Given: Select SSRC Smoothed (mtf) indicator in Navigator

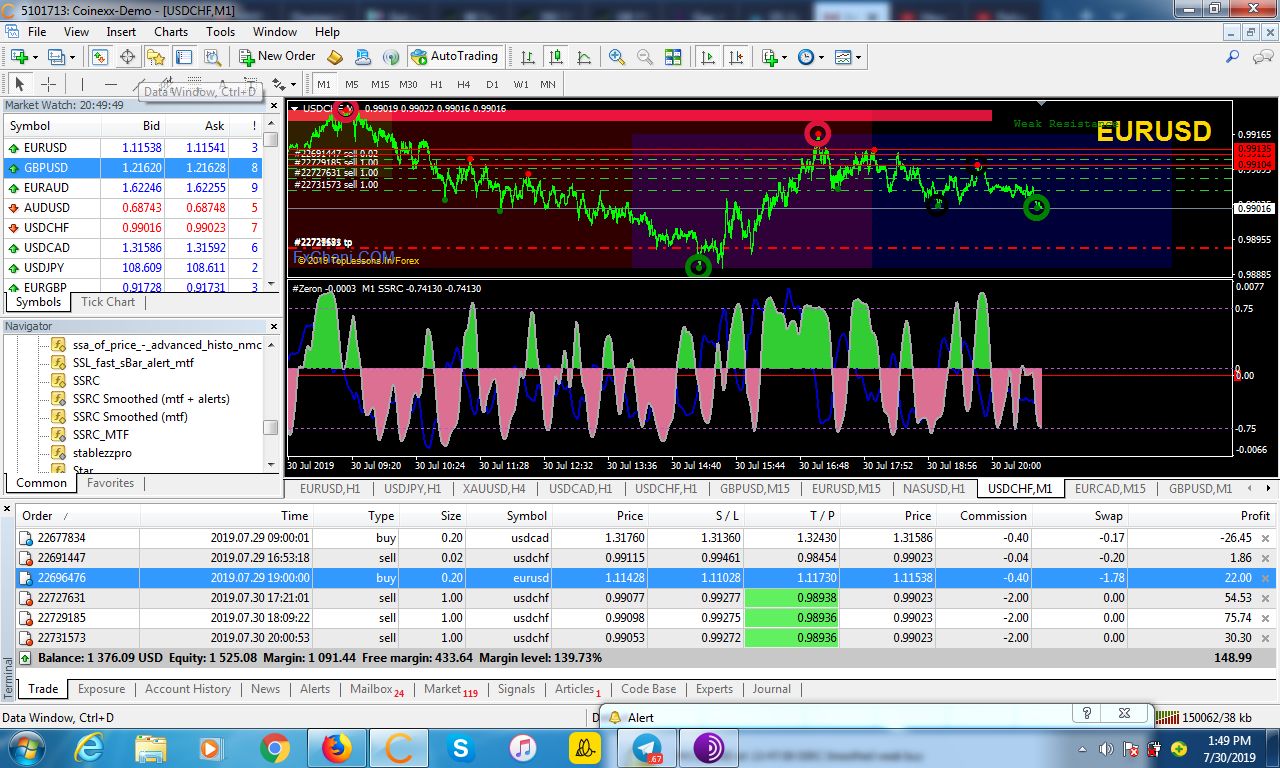Looking at the screenshot, I should (130, 417).
